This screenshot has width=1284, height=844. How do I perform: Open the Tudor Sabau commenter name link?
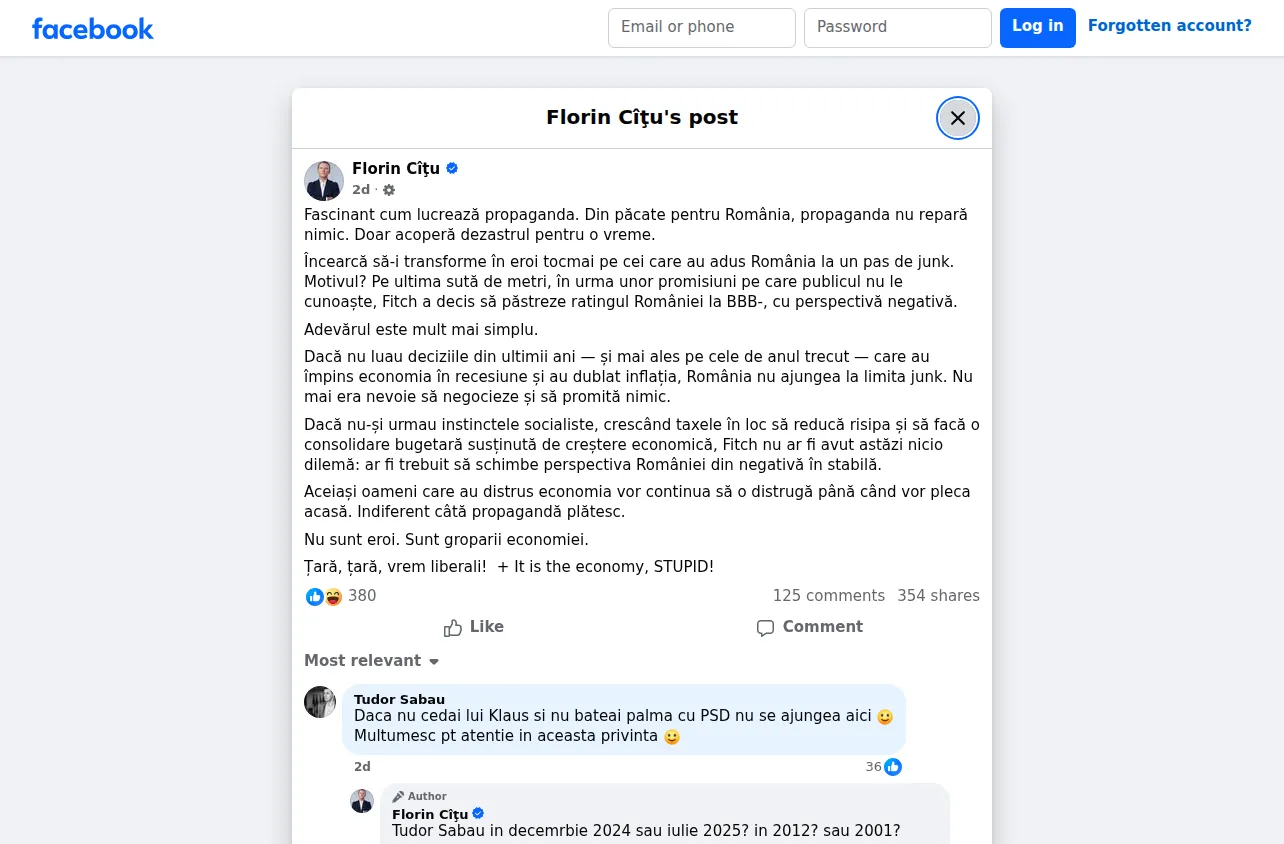[399, 699]
